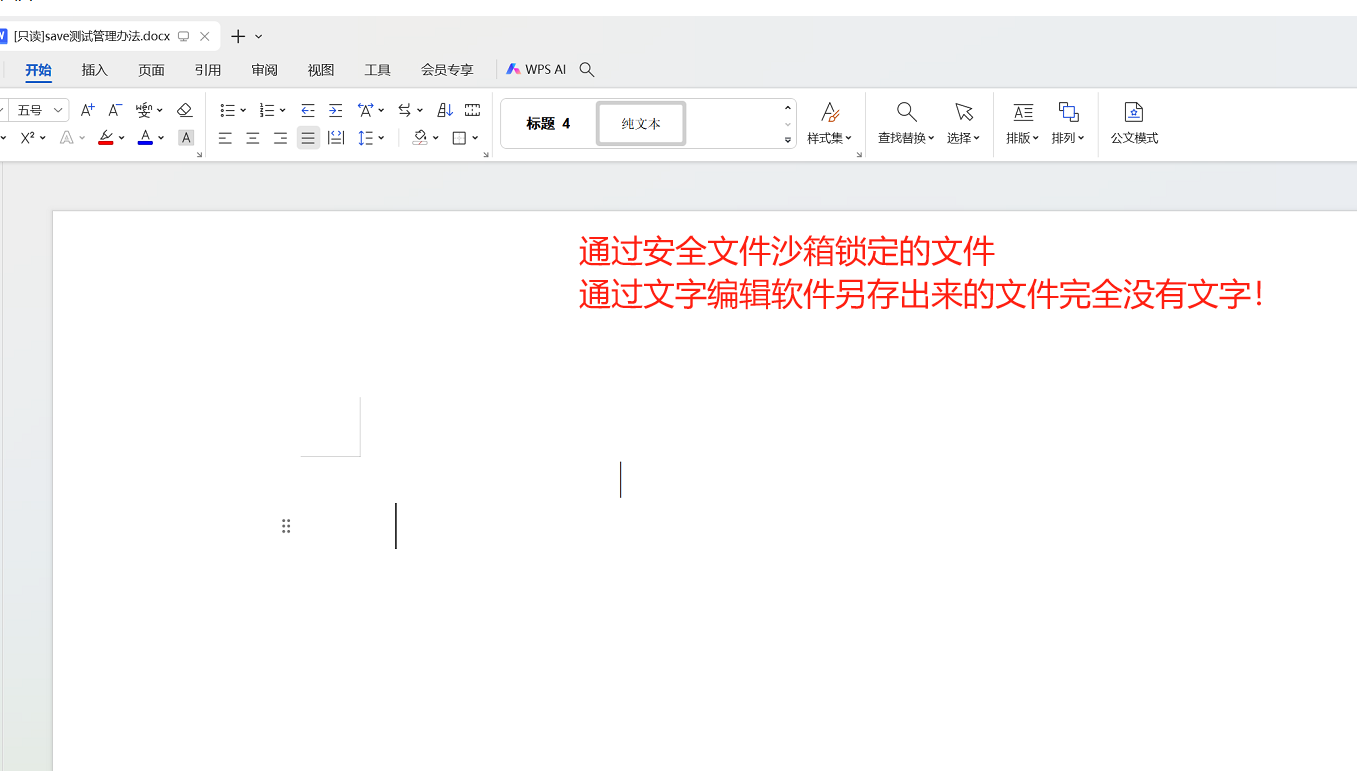Toggle center text alignment
The image size is (1357, 771).
[x=253, y=138]
